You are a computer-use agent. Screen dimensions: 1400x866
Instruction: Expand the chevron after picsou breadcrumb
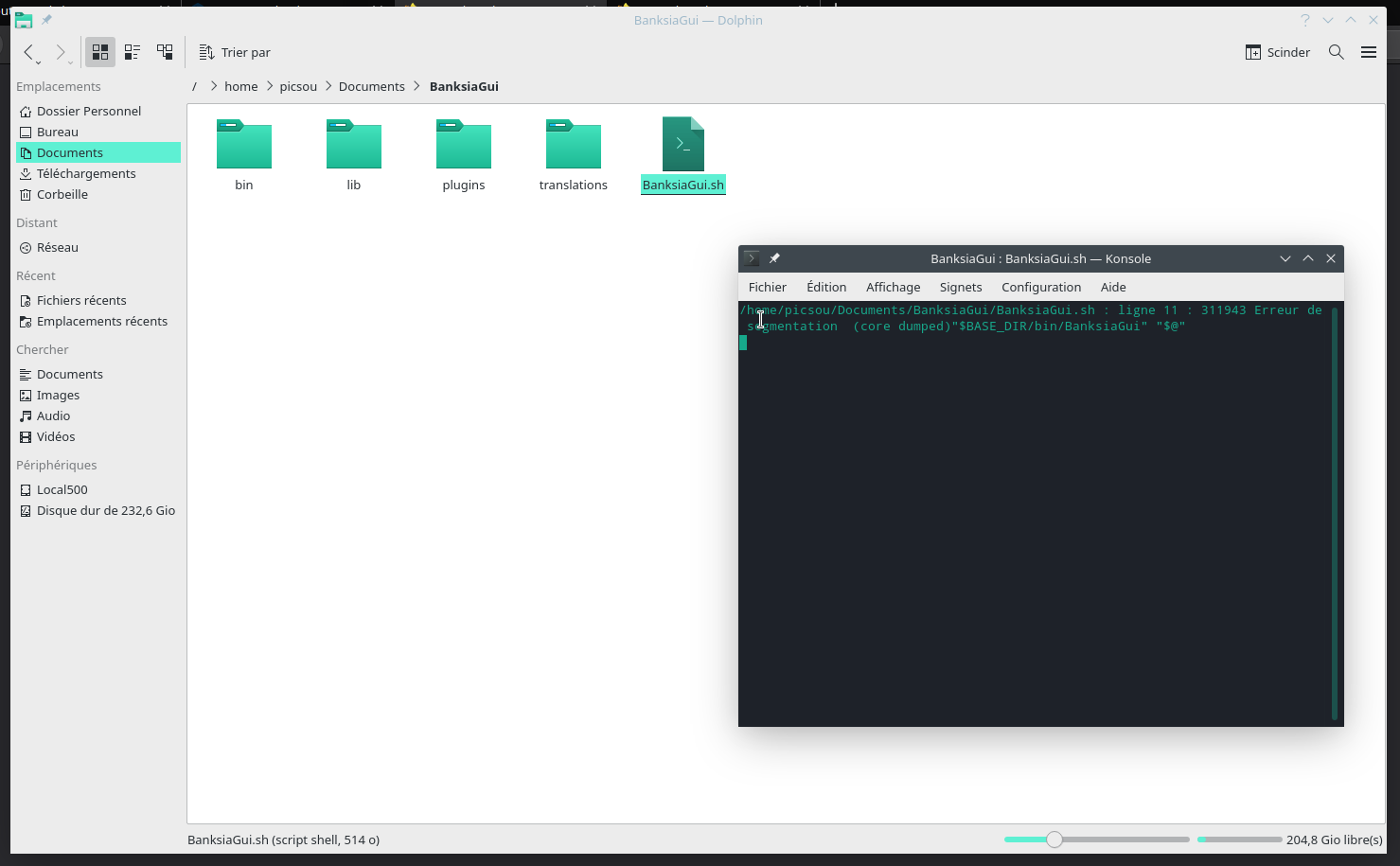328,86
